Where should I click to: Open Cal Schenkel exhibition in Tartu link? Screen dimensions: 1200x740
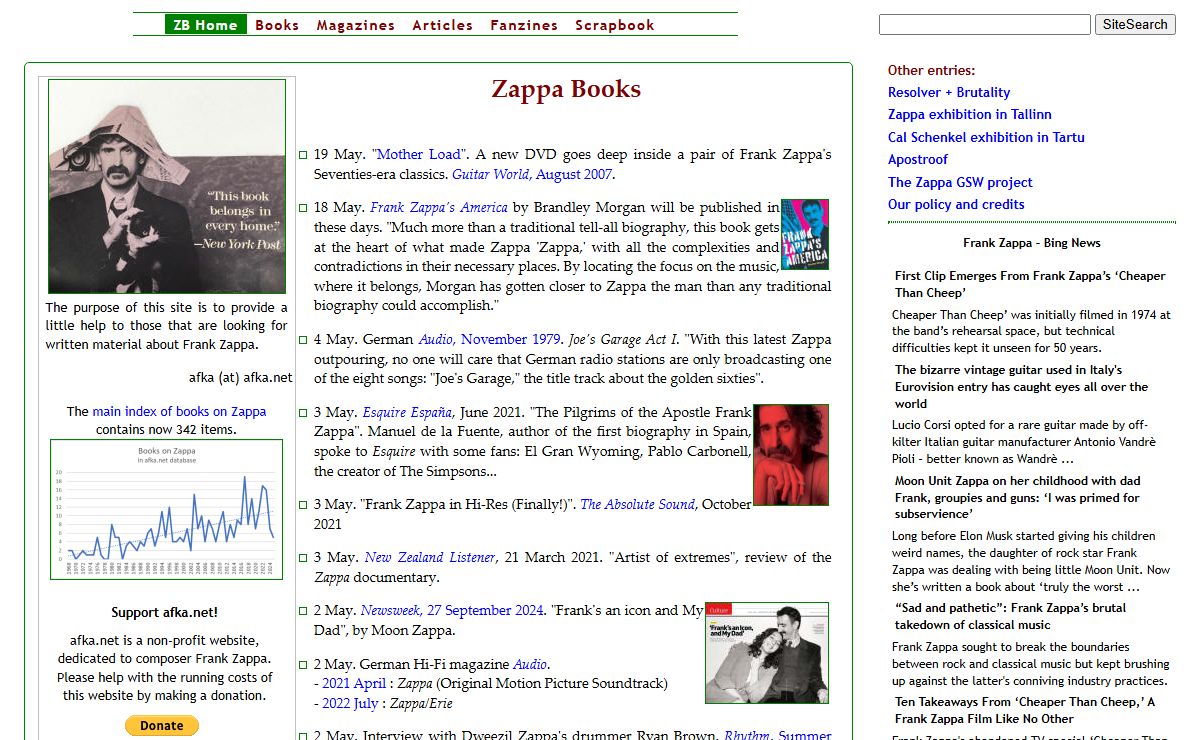pyautogui.click(x=986, y=137)
